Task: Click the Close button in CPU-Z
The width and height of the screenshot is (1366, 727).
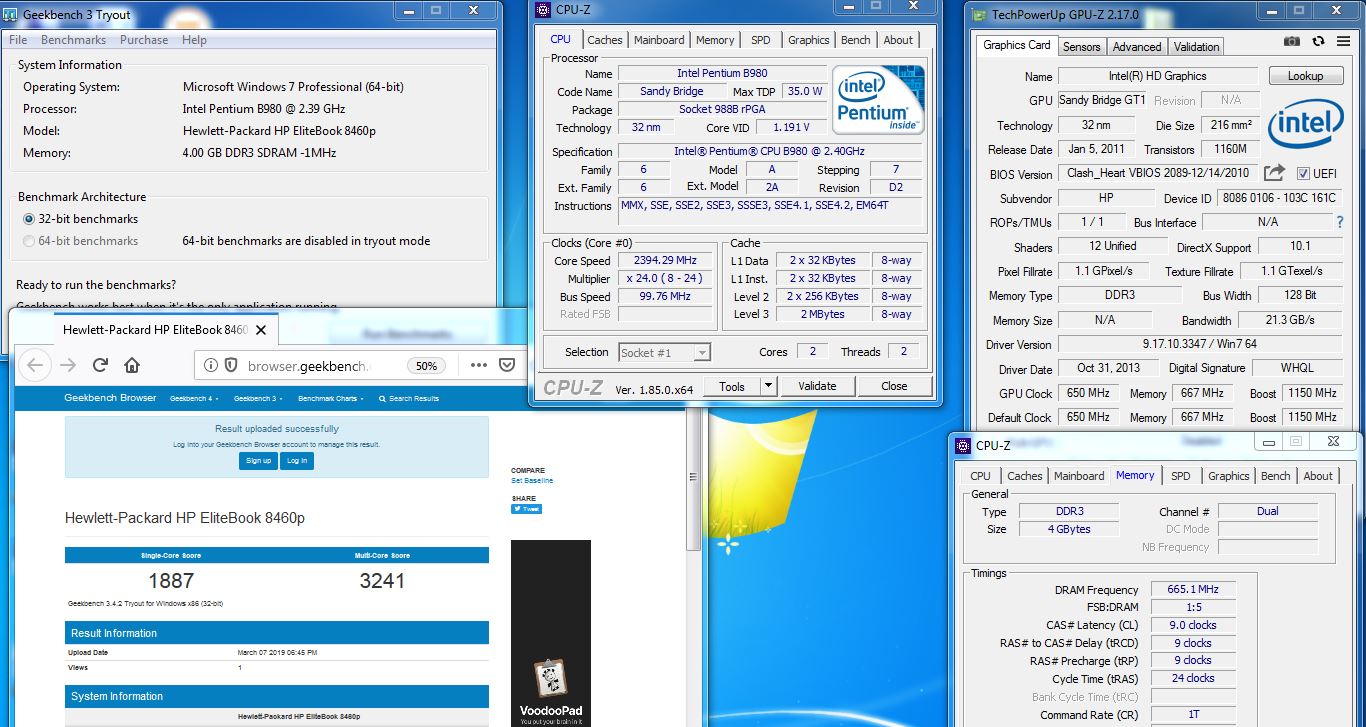Action: pos(894,386)
